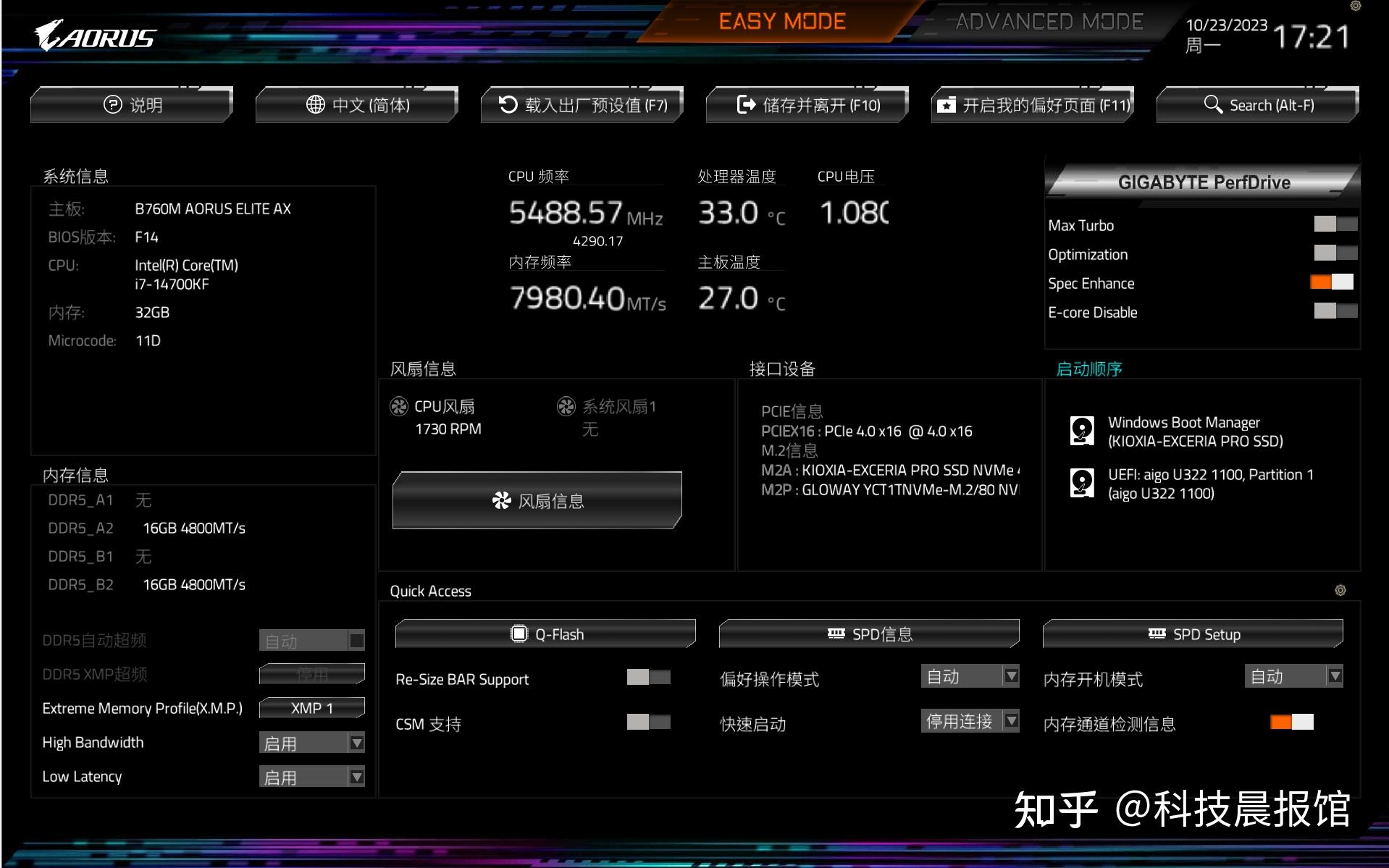Open SPD Setup button
Screen dimensions: 1389x868
click(1193, 634)
